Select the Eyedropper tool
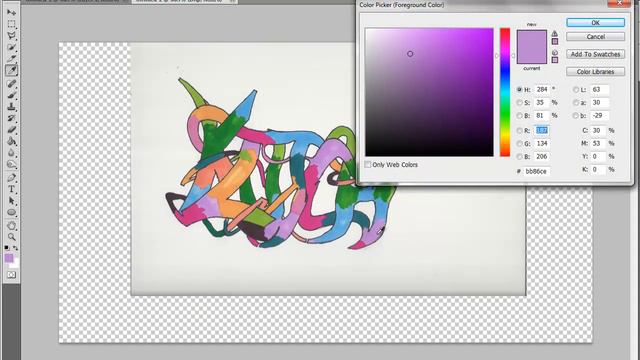Viewport: 640px width, 360px height. 11,71
